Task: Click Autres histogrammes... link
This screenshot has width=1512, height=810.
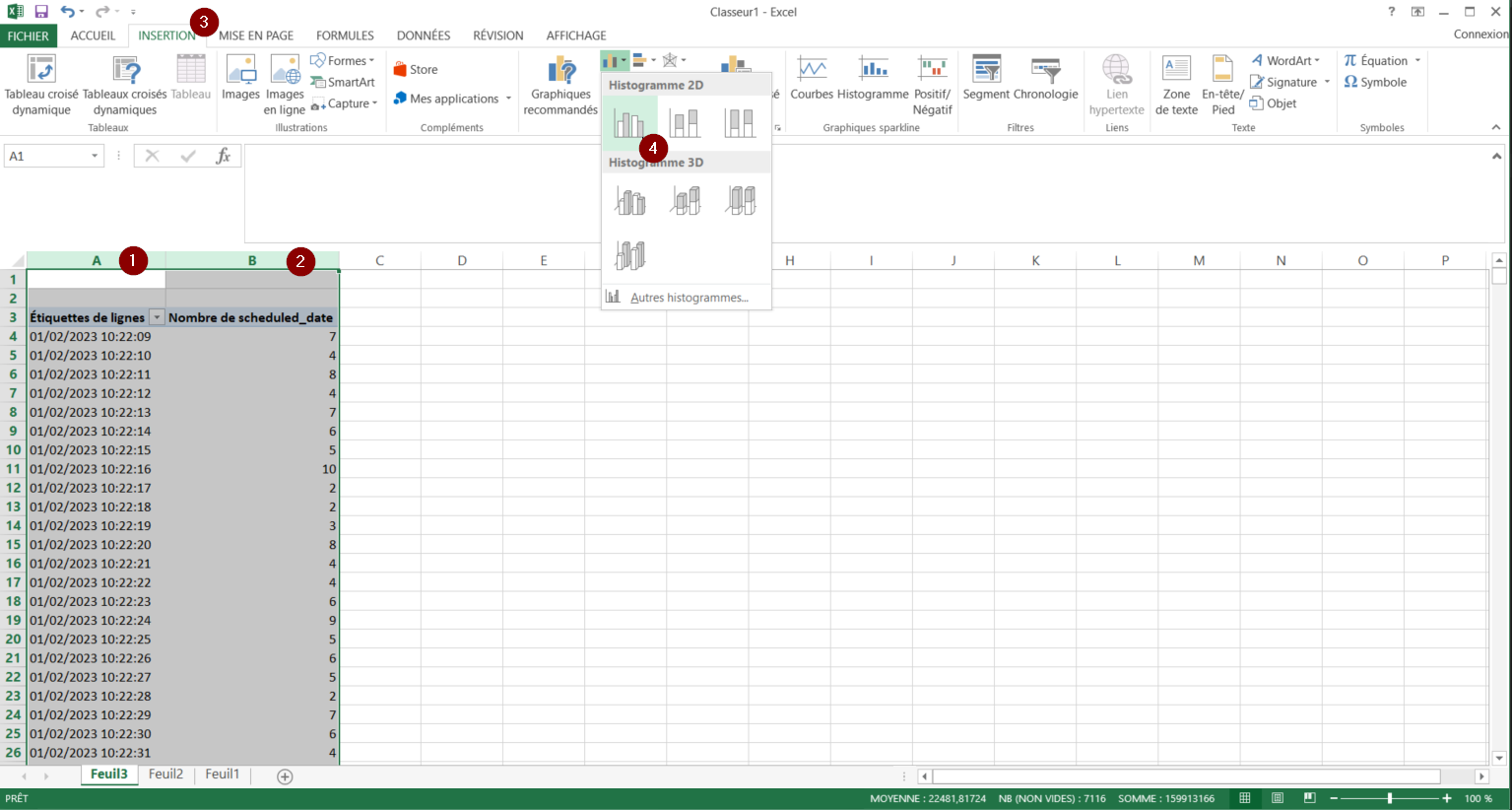Action: 689,298
